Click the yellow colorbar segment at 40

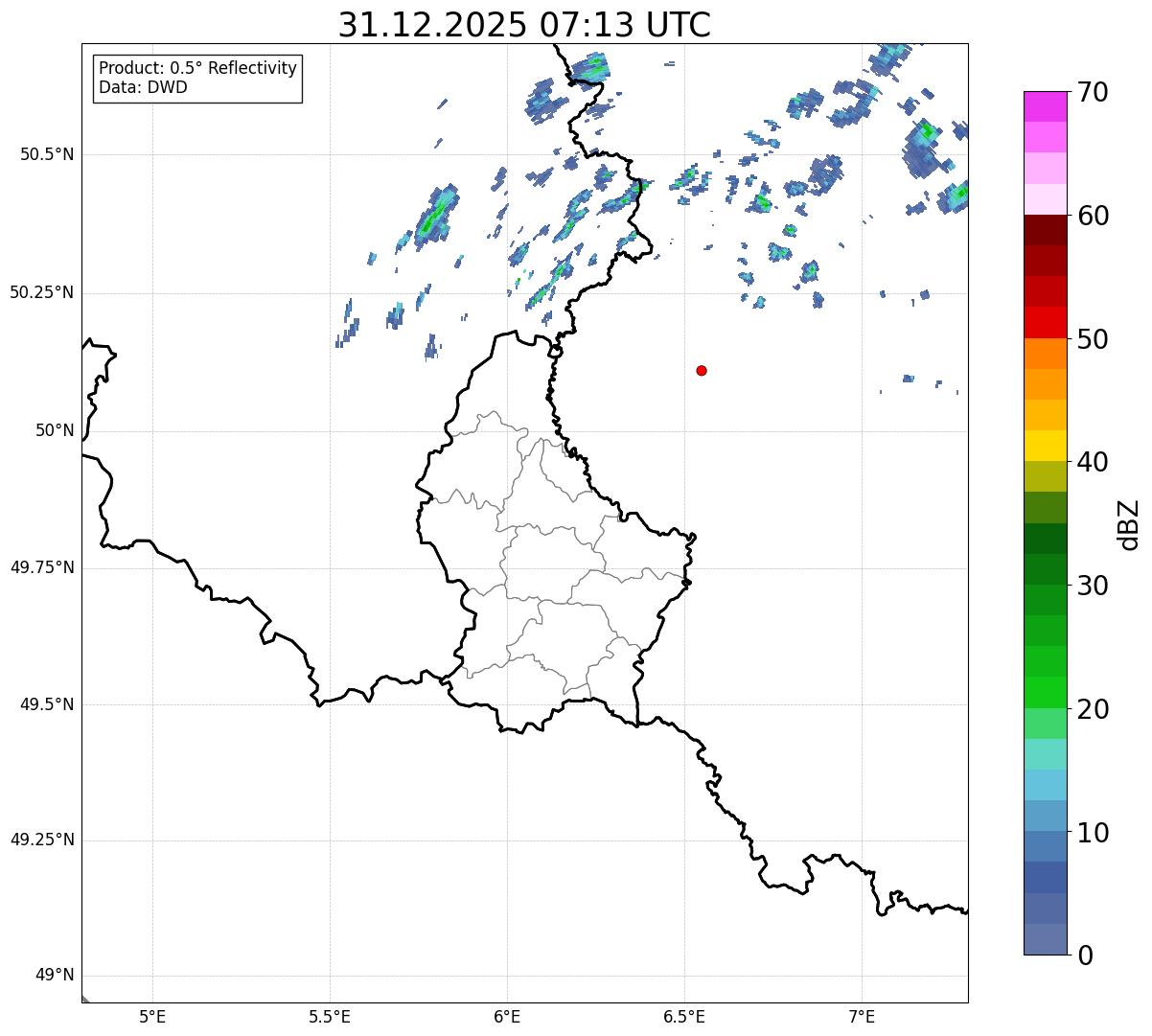[x=1044, y=446]
